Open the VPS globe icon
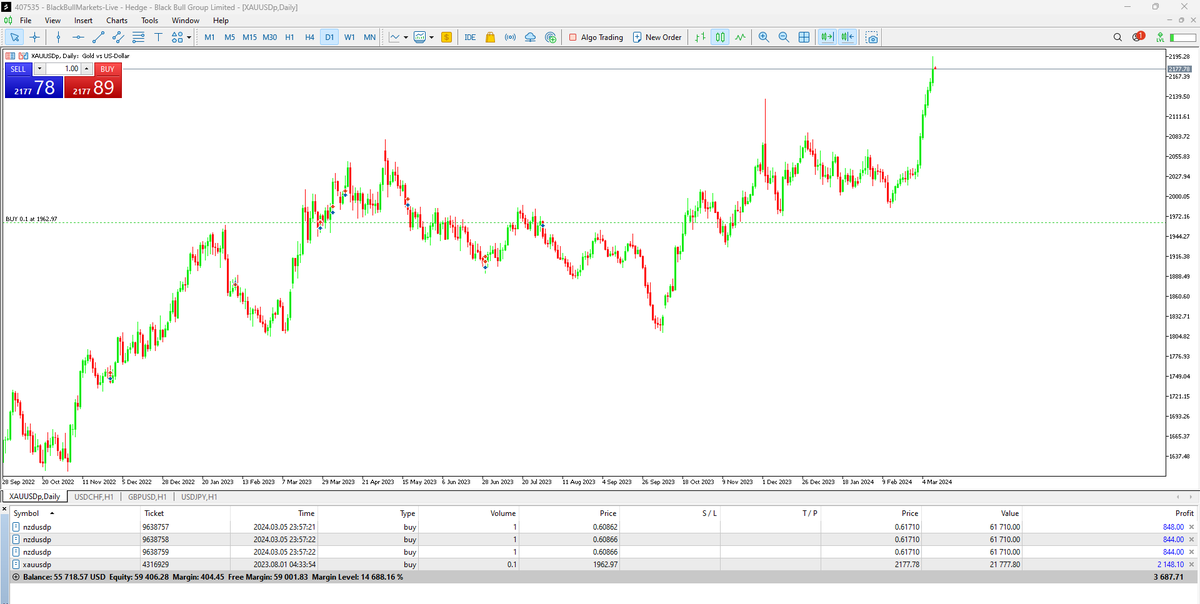Image resolution: width=1200 pixels, height=604 pixels. pyautogui.click(x=550, y=37)
